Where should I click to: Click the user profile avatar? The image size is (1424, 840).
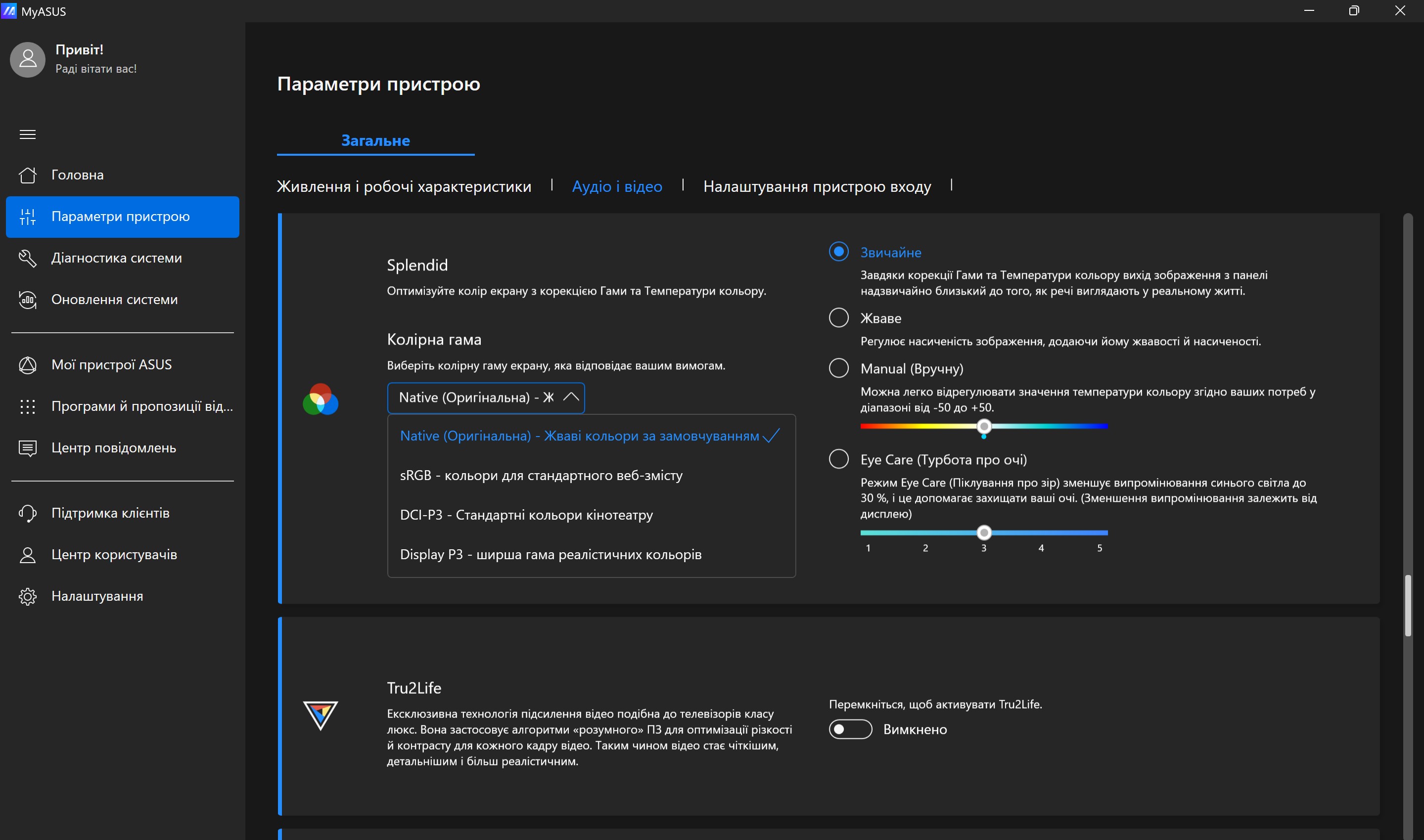tap(27, 59)
